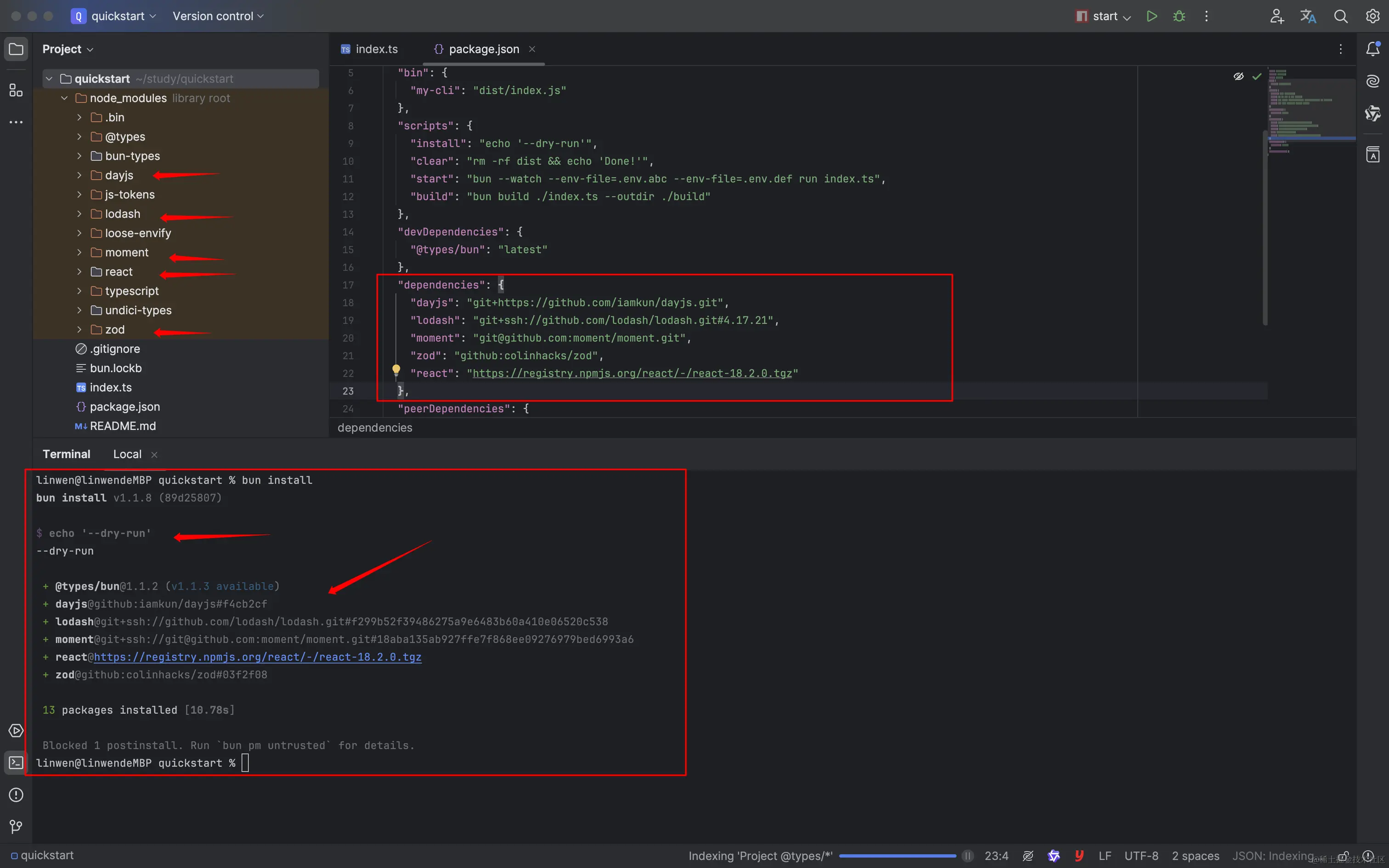Viewport: 1389px width, 868px height.
Task: Click the 2 spaces indent widget
Action: point(1196,855)
